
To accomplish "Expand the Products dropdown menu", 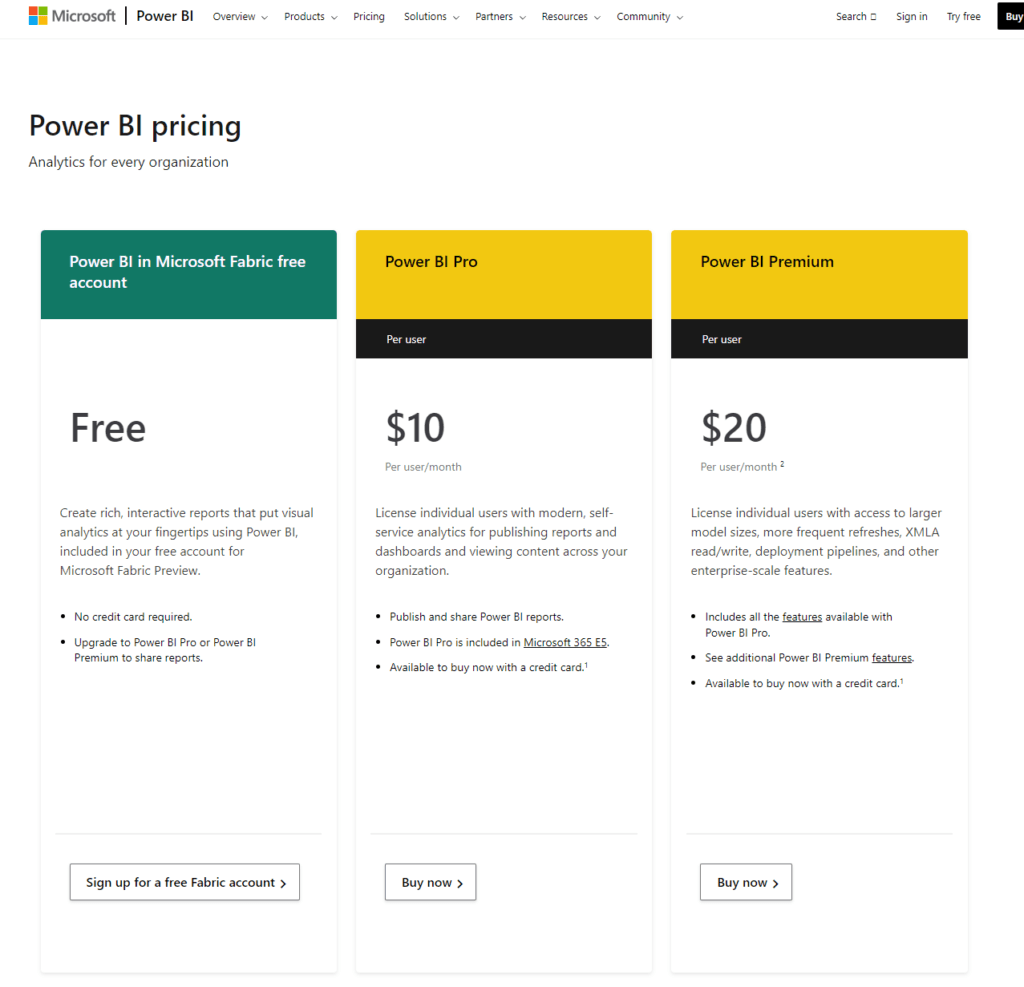I will [310, 17].
